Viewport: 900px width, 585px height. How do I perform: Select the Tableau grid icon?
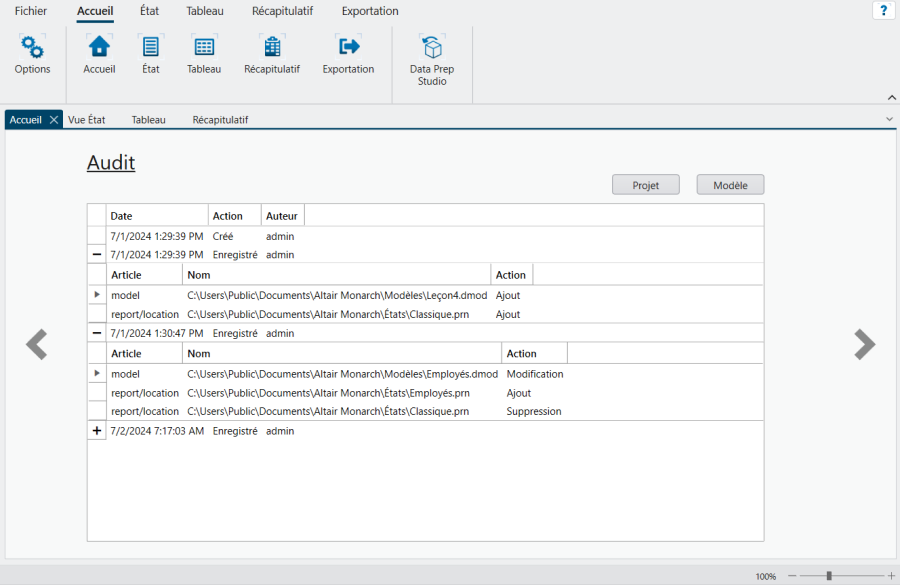click(x=204, y=47)
